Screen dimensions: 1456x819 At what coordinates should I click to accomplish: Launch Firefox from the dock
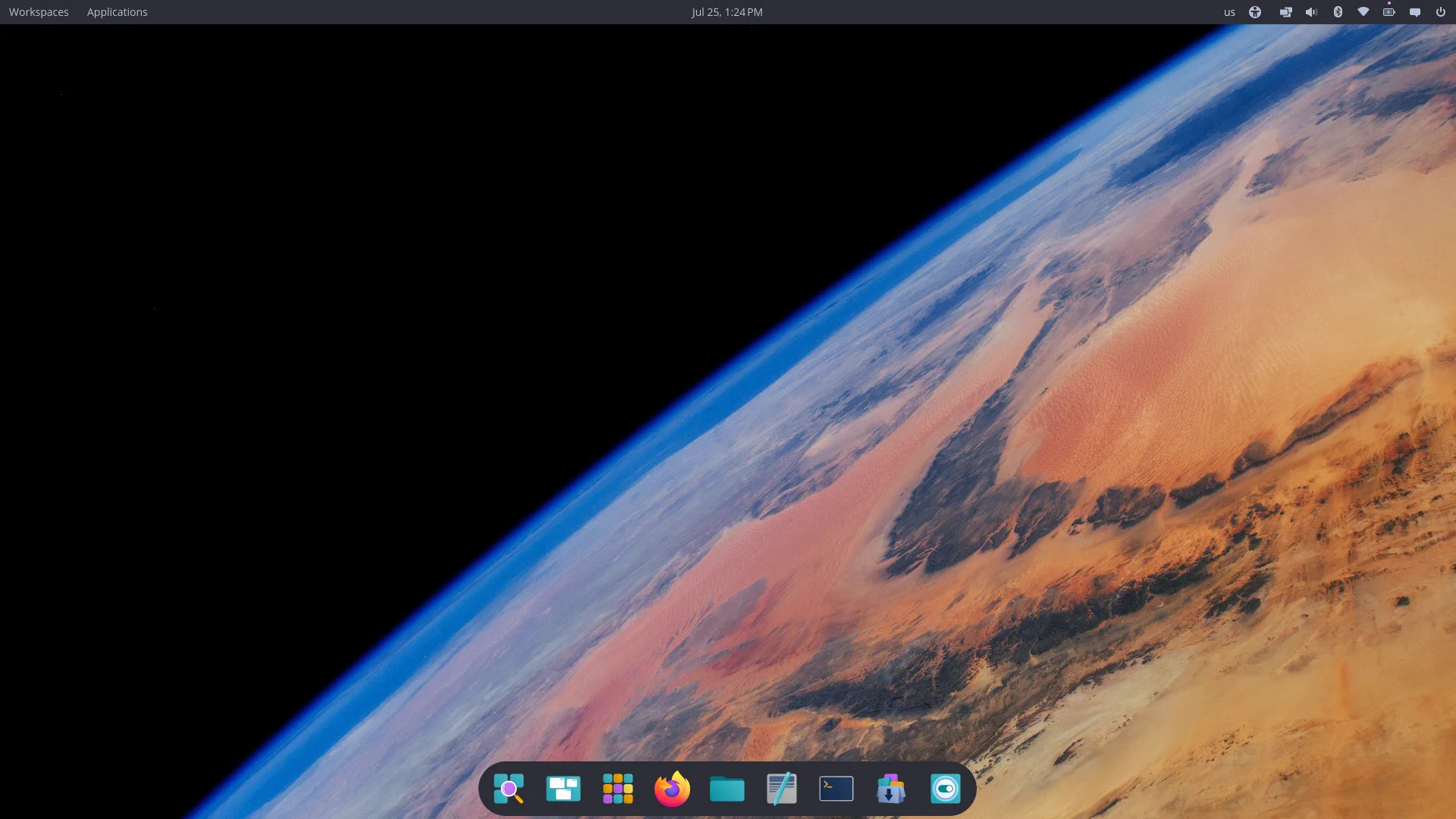(673, 789)
